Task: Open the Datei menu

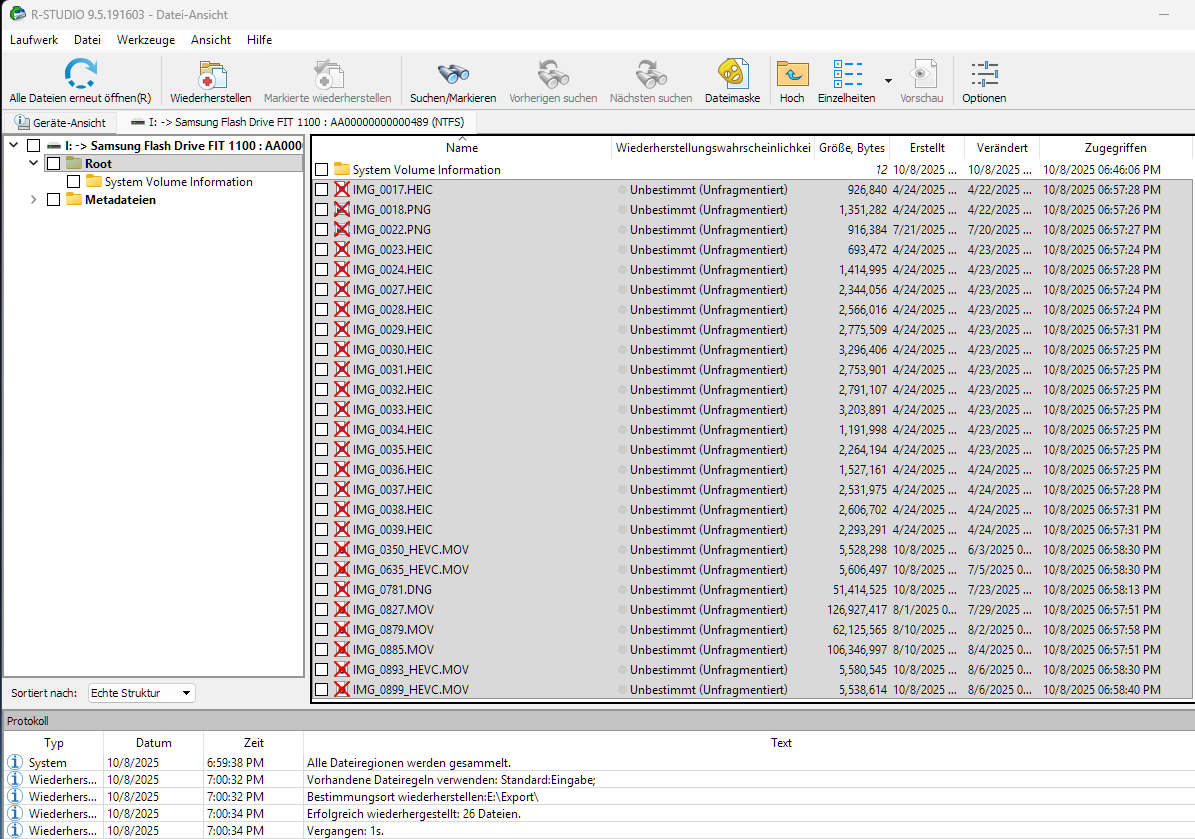Action: tap(87, 40)
